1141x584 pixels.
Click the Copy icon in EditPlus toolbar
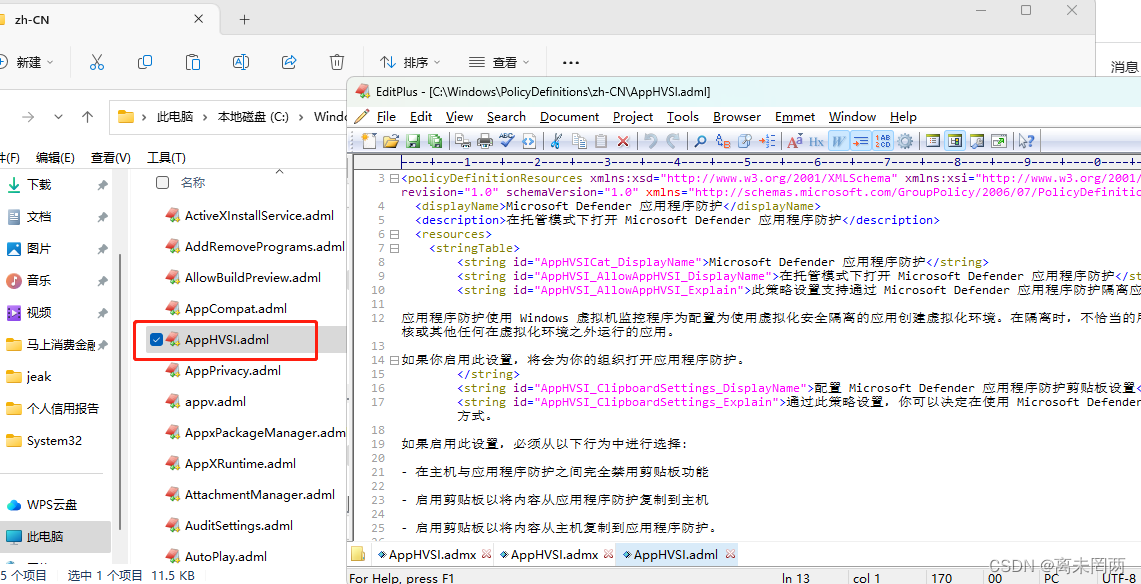click(x=579, y=141)
